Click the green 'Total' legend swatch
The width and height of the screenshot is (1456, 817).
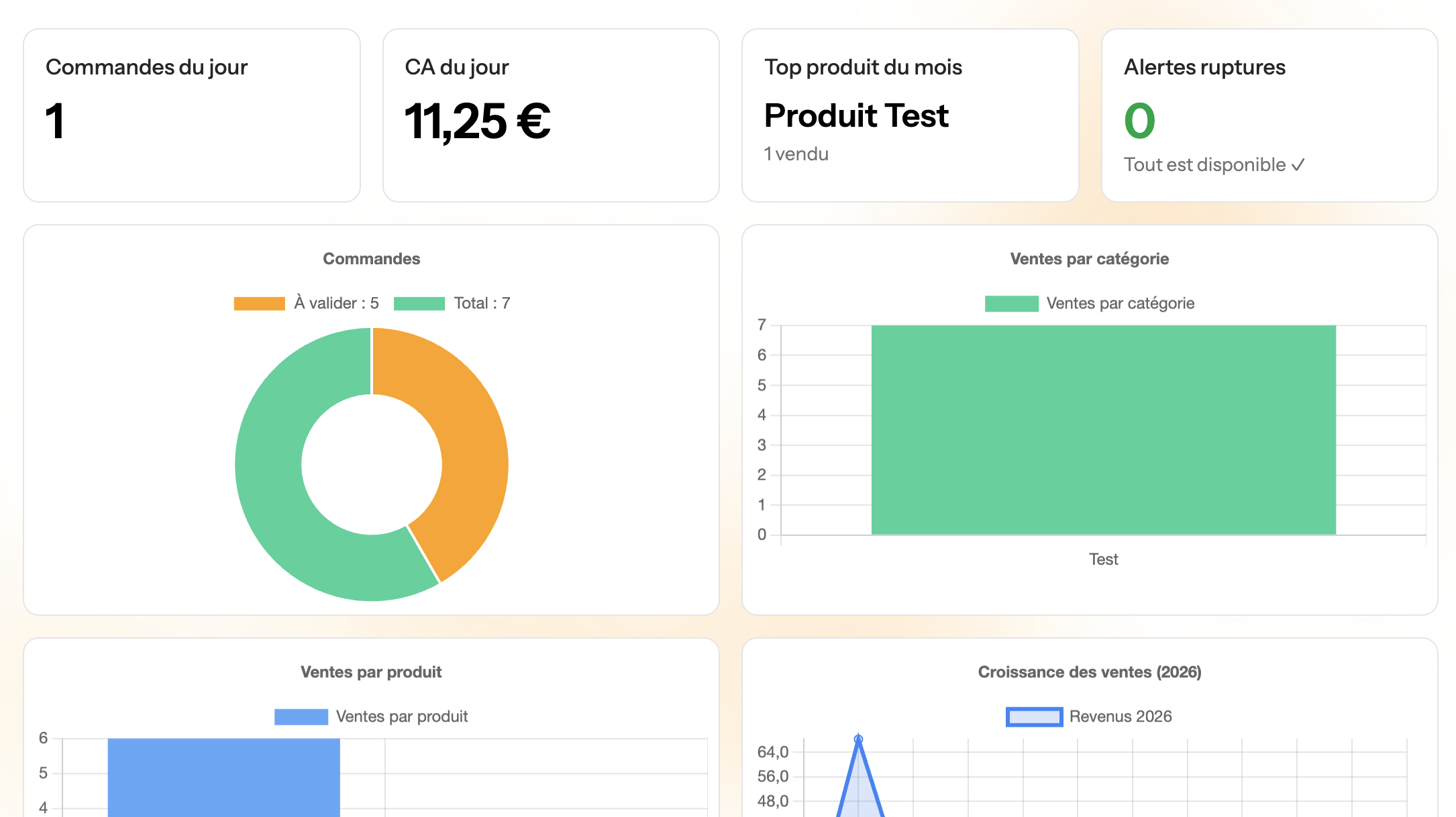[419, 303]
